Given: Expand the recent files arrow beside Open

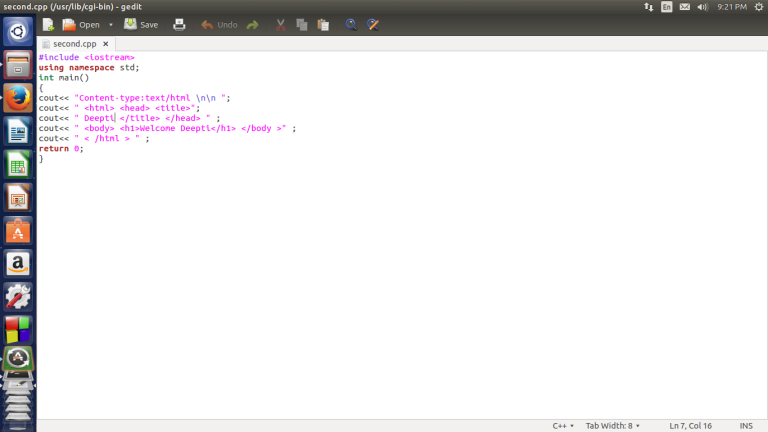Looking at the screenshot, I should point(111,24).
